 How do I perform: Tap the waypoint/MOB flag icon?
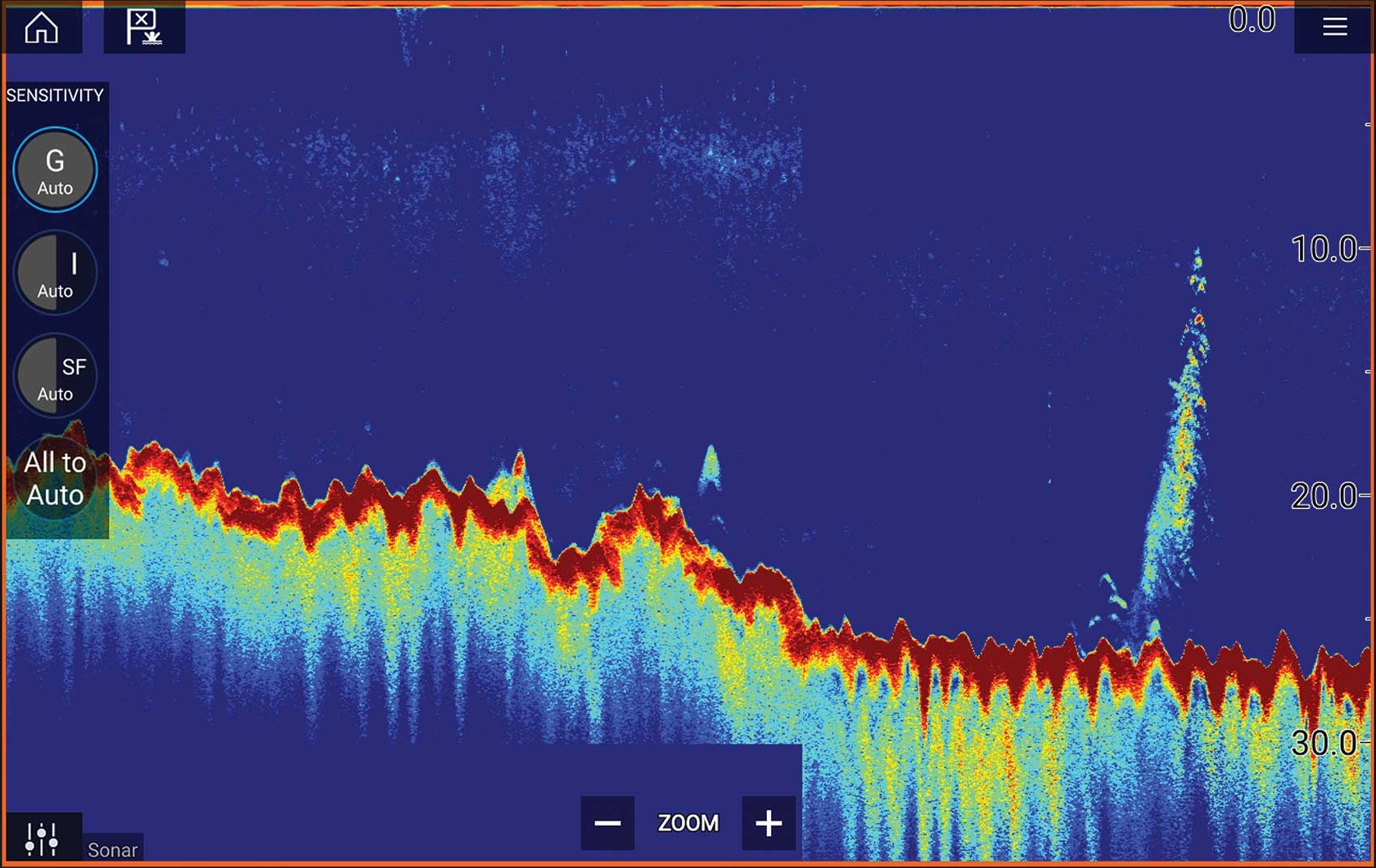click(x=144, y=28)
